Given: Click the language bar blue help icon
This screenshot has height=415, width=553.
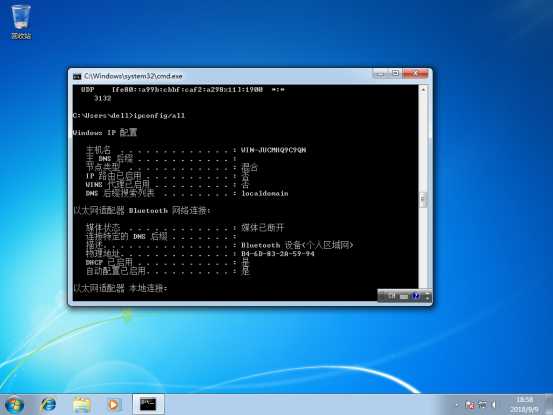Looking at the screenshot, I should (x=416, y=296).
